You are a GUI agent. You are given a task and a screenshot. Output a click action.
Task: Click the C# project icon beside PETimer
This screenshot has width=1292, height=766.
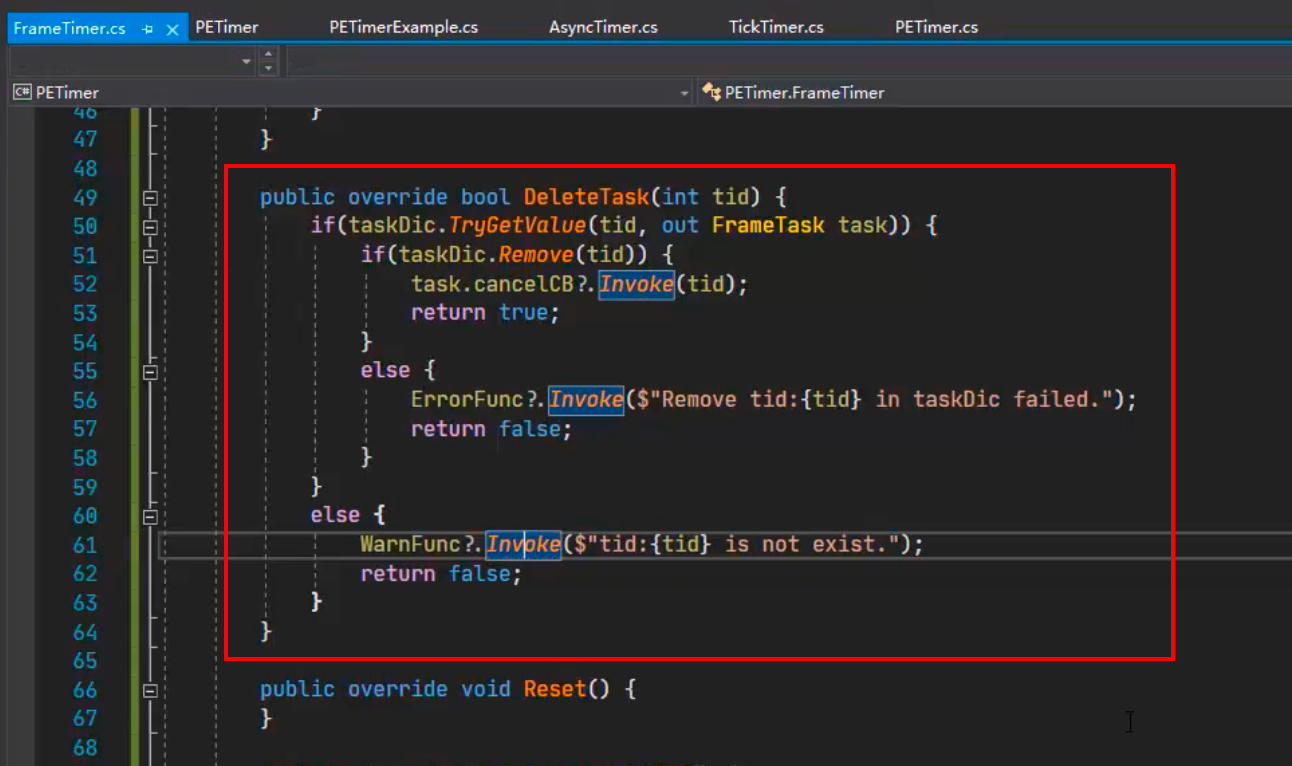pyautogui.click(x=22, y=92)
